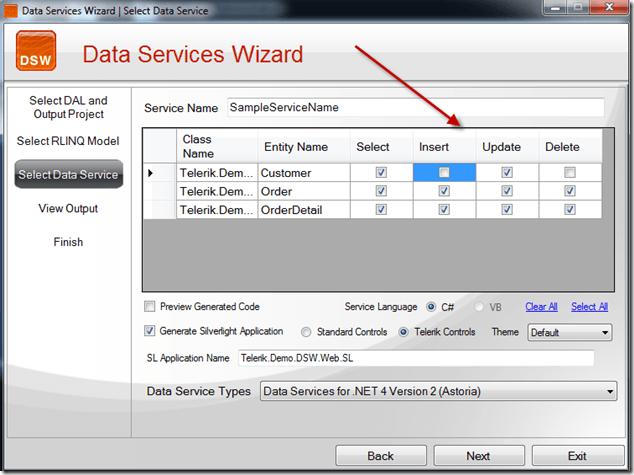
Task: Go to Select DAL and Output Project step
Action: (68, 107)
